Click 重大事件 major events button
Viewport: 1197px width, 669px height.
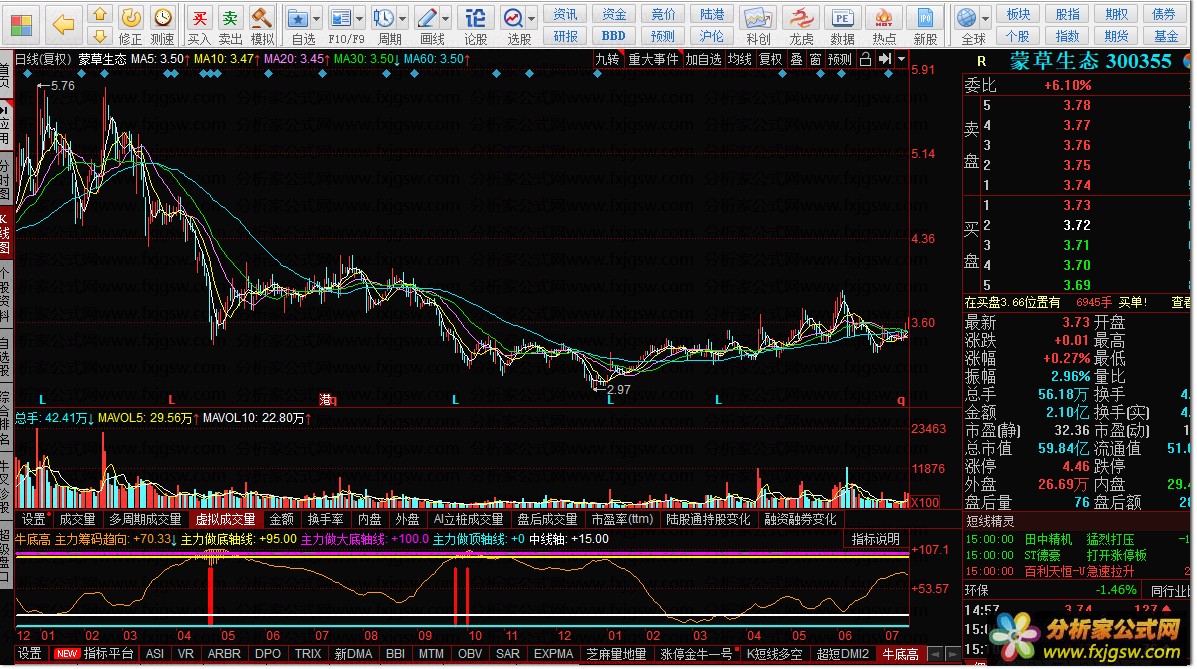coord(653,59)
